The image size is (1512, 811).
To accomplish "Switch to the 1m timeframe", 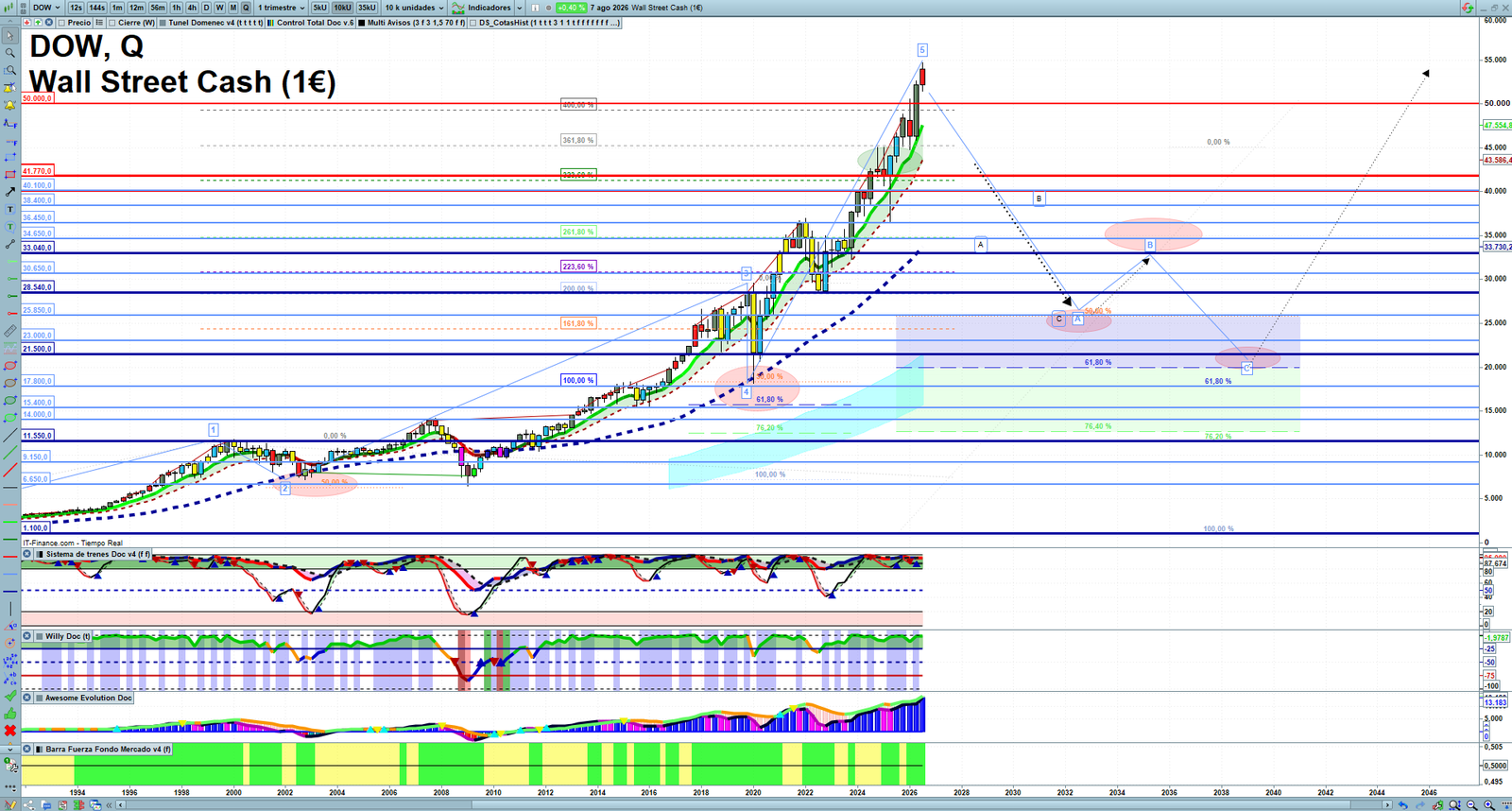I will (117, 8).
